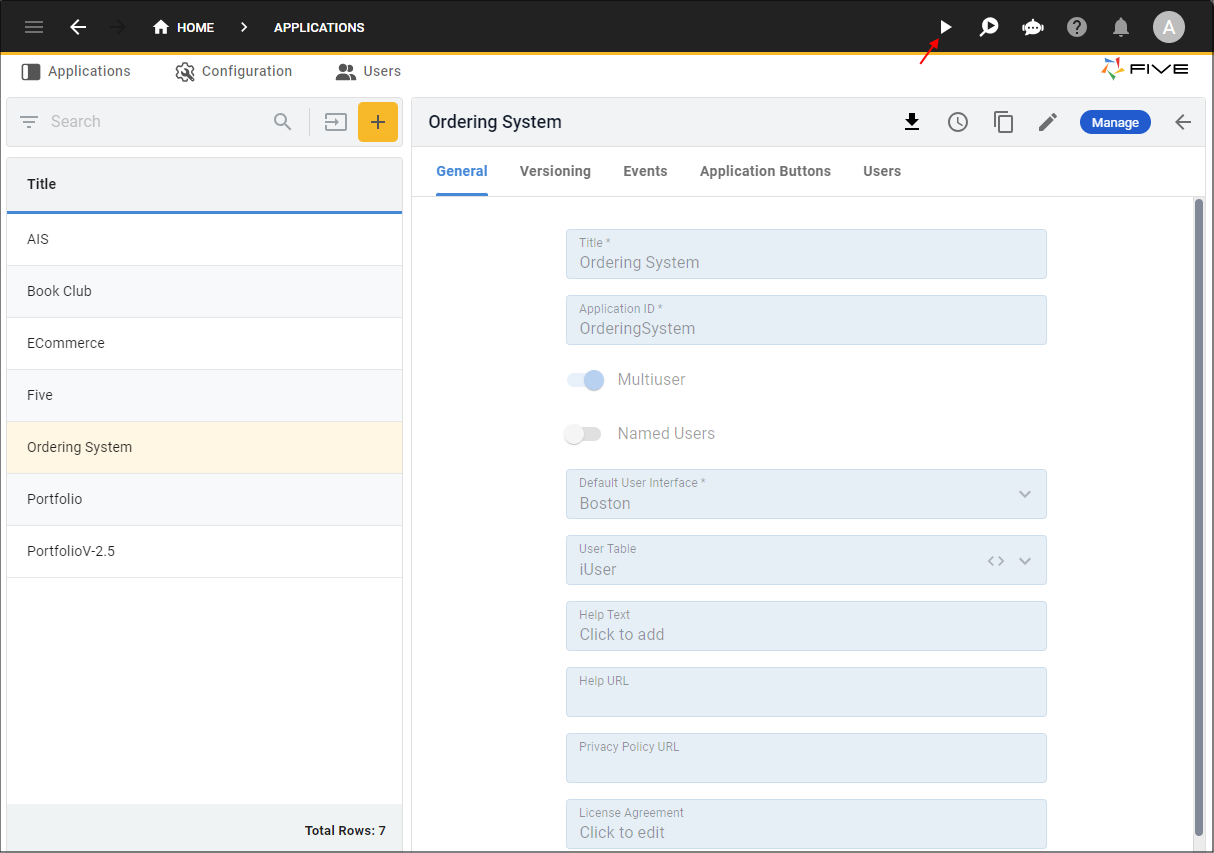The width and height of the screenshot is (1214, 853).
Task: Export Ordering System via download icon
Action: (x=911, y=122)
